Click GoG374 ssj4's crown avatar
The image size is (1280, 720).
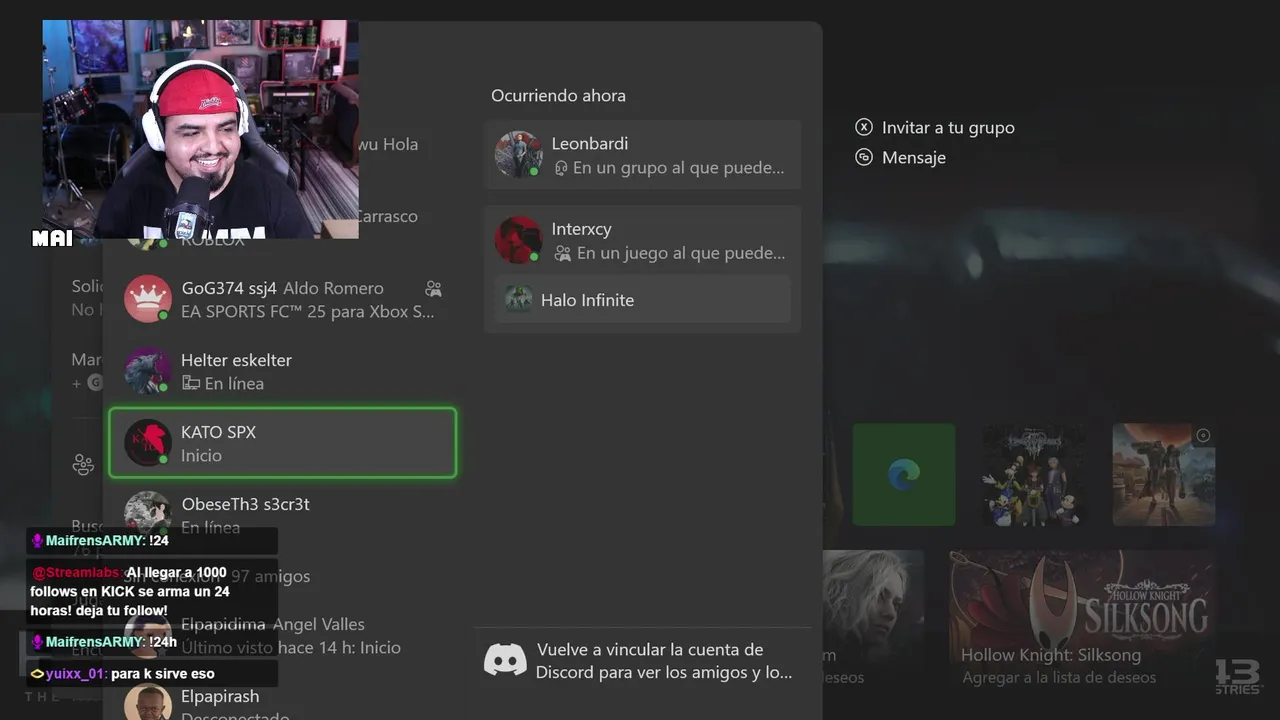click(147, 299)
